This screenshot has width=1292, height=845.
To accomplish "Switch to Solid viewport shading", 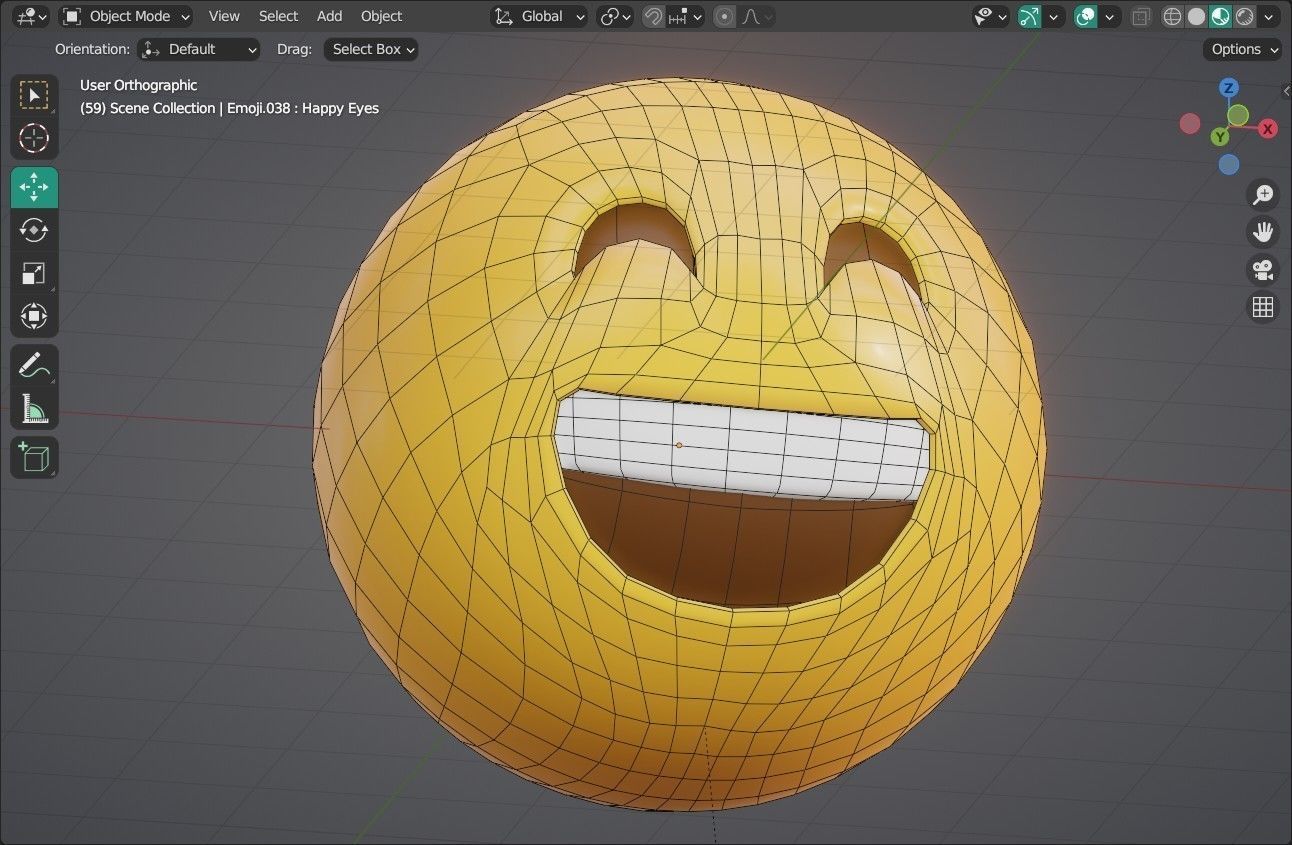I will [x=1197, y=16].
